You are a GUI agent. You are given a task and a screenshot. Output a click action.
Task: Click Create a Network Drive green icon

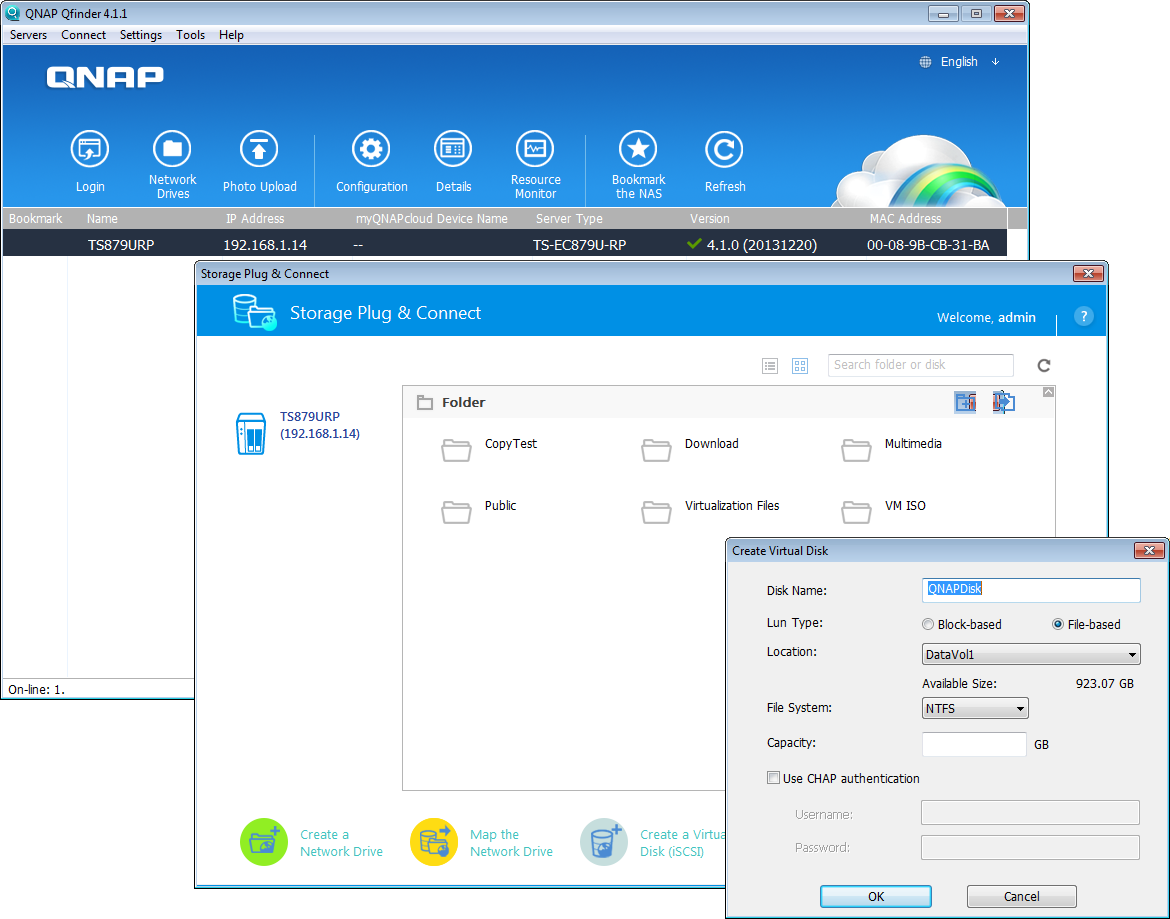(263, 842)
